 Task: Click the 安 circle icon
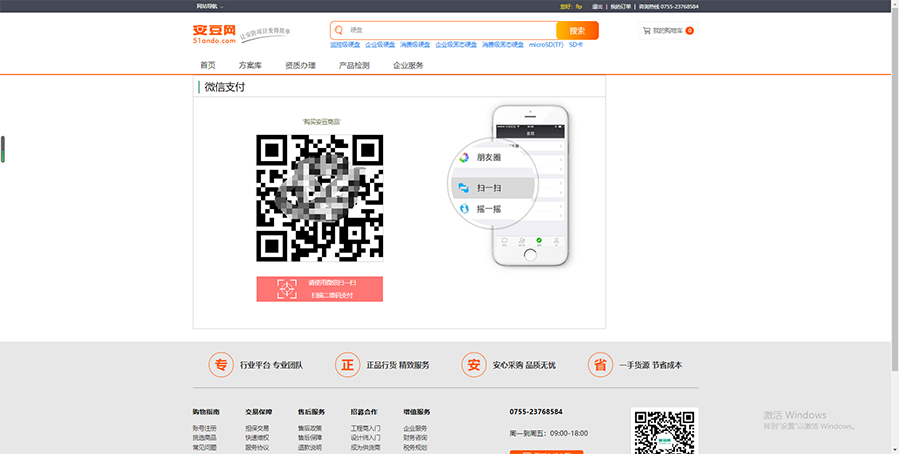(x=474, y=365)
